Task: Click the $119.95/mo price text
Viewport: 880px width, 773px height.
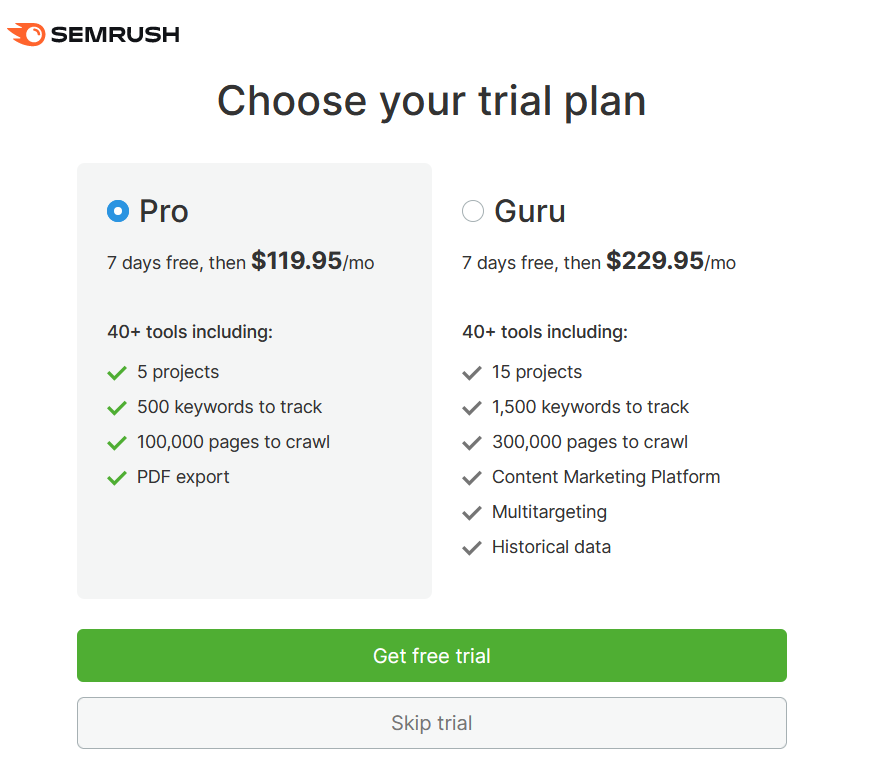Action: [x=313, y=261]
